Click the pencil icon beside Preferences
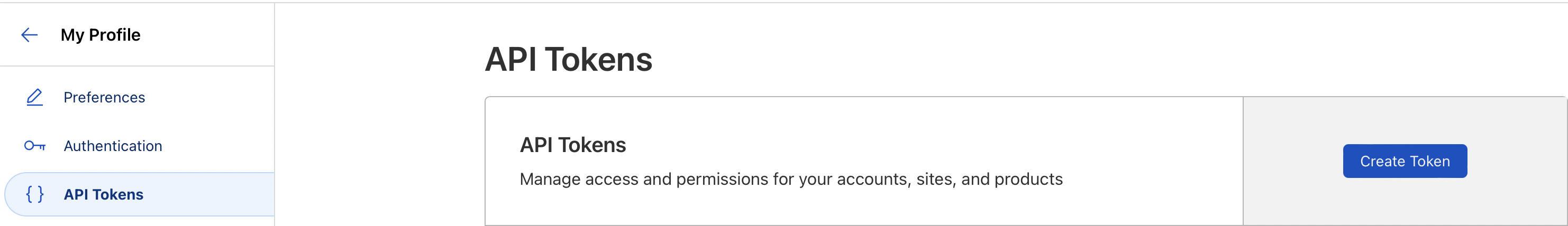The width and height of the screenshot is (1568, 226). (x=35, y=97)
